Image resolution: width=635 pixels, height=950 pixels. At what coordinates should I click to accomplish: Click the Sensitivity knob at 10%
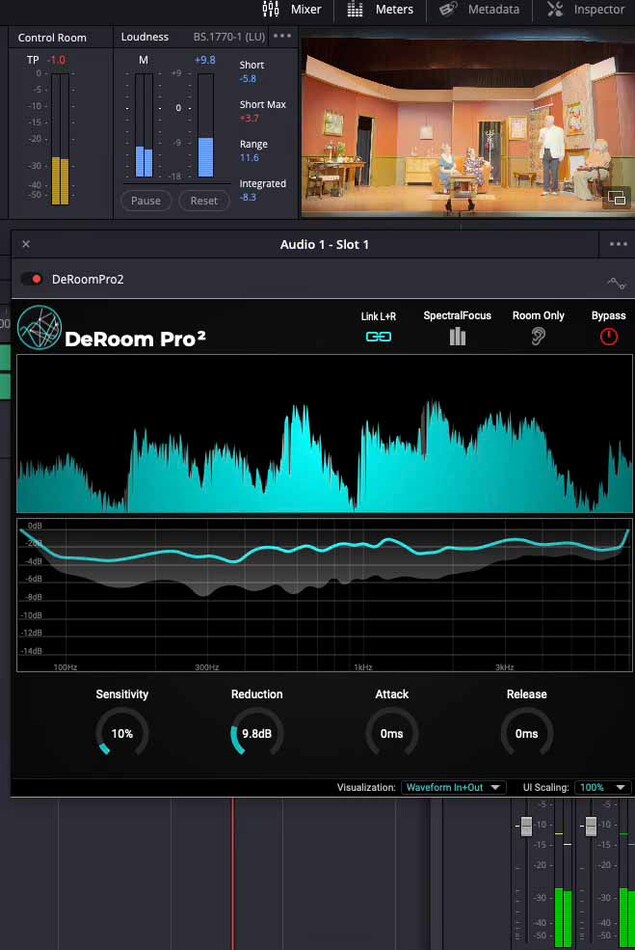click(122, 733)
